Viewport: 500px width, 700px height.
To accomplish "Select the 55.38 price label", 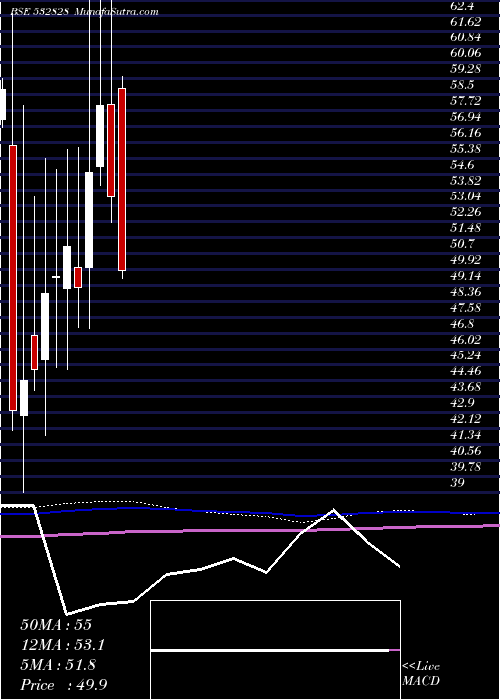I will [465, 149].
